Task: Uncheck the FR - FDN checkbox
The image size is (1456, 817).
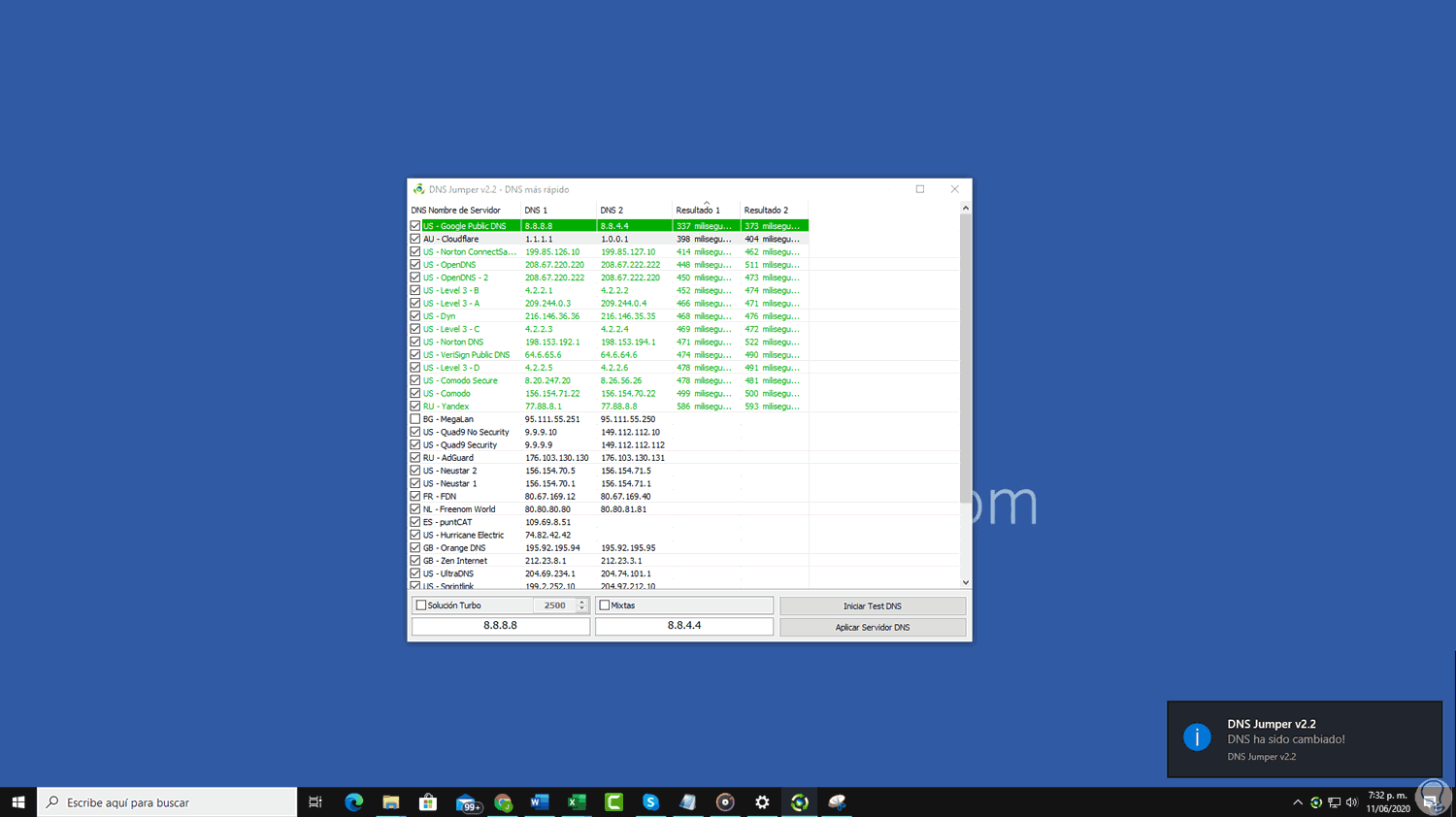Action: (x=415, y=497)
